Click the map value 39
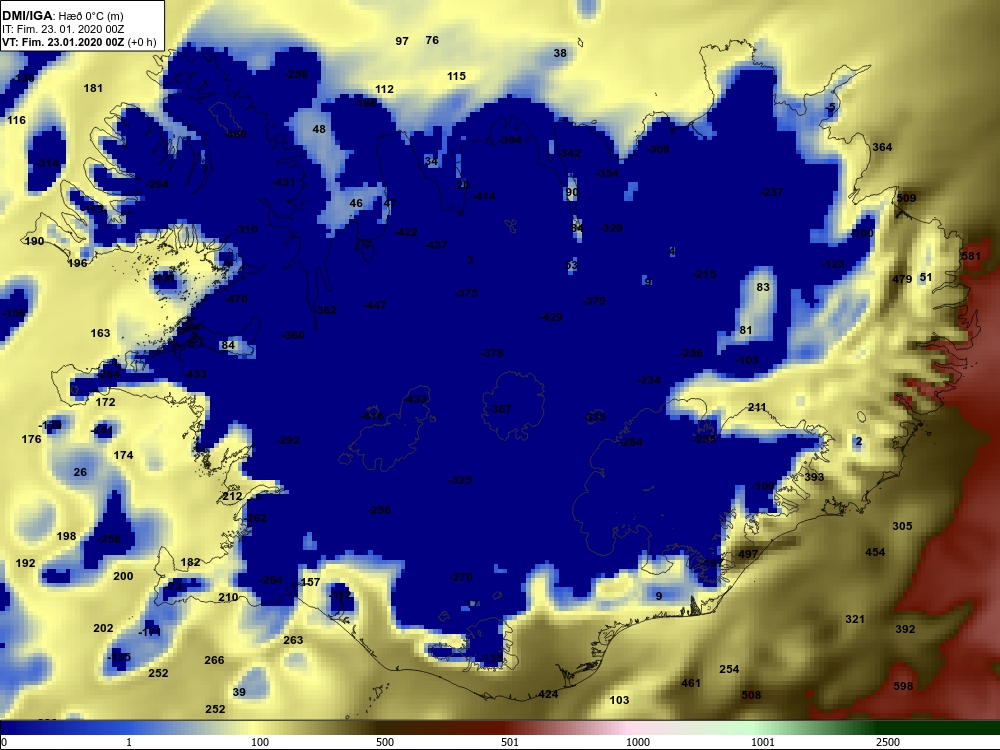This screenshot has height=750, width=1000. [239, 692]
